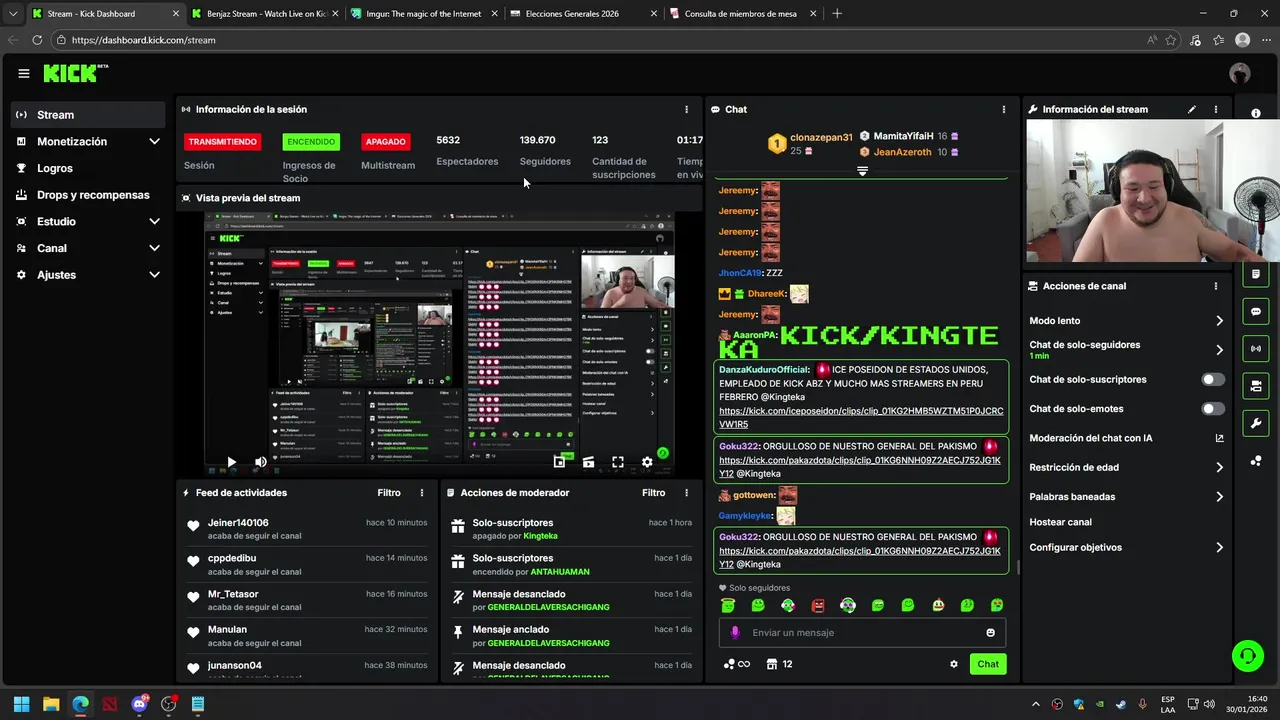The image size is (1280, 720).
Task: Click Filtro in Acciones de moderador
Action: 654,493
